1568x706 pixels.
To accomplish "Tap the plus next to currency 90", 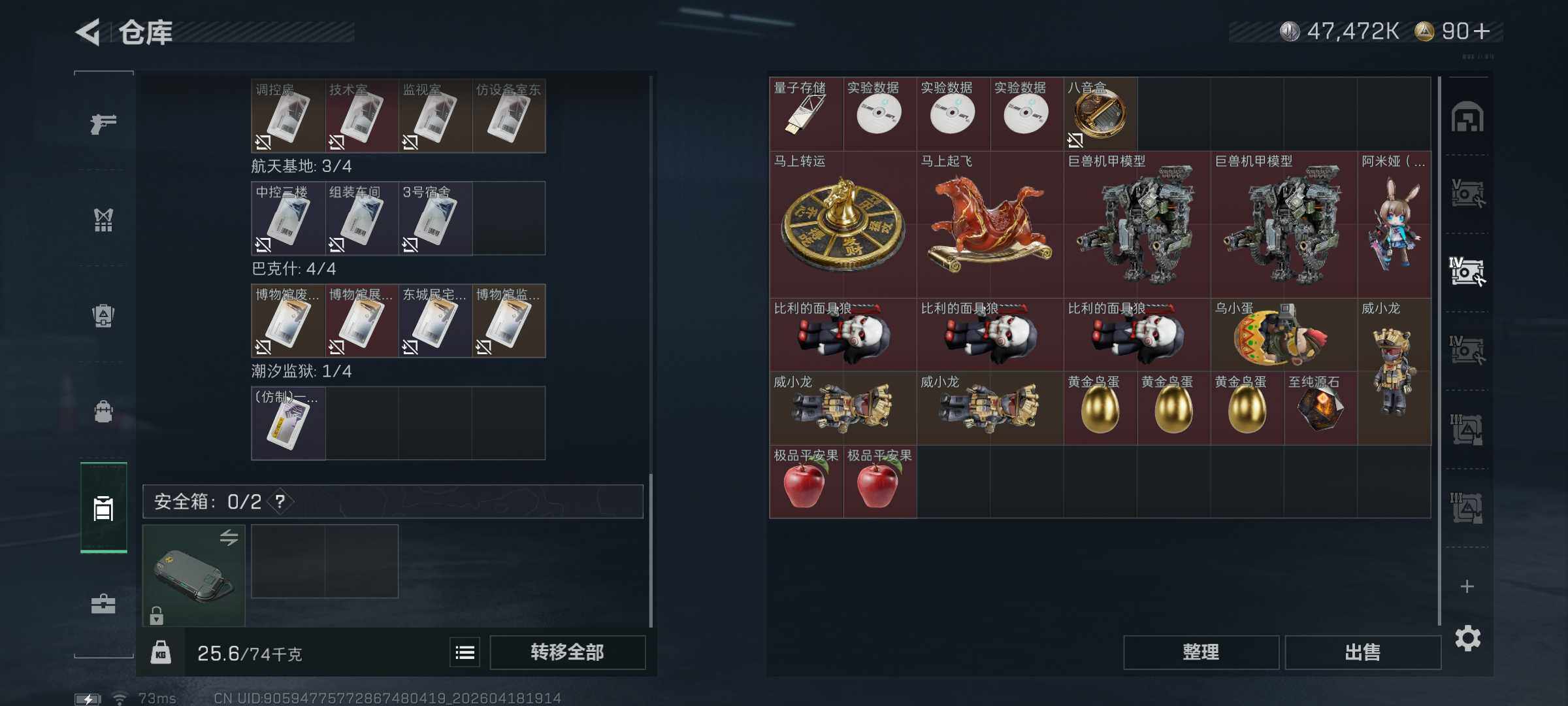I will 1482,31.
